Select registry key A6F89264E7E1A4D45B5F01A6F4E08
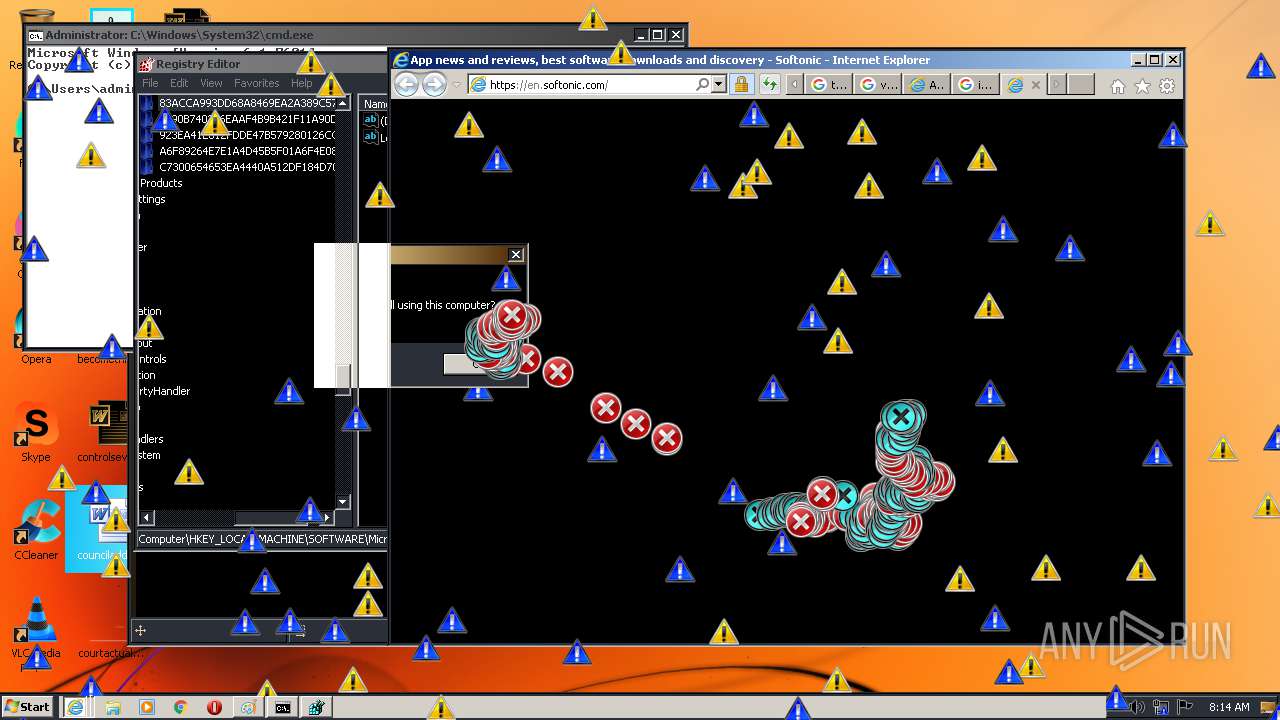 (x=247, y=151)
